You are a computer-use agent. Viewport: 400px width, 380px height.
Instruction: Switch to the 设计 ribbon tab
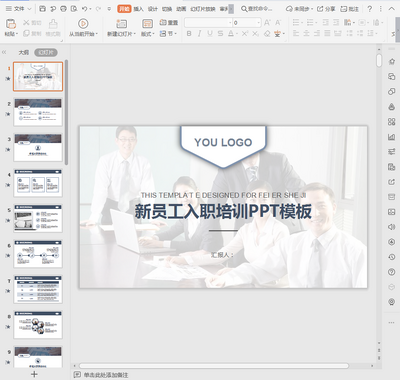[153, 9]
